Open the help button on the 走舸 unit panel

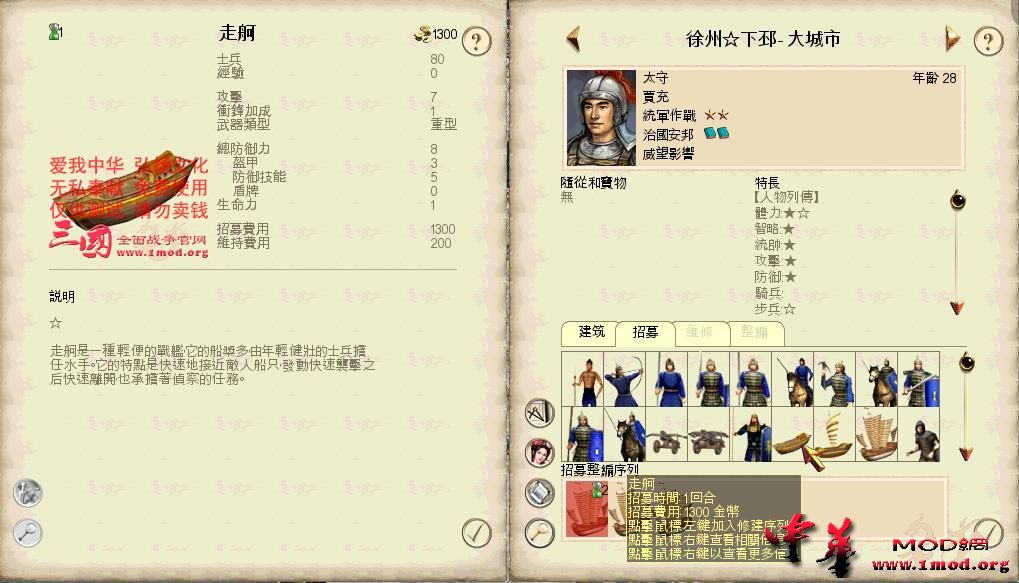[x=476, y=42]
